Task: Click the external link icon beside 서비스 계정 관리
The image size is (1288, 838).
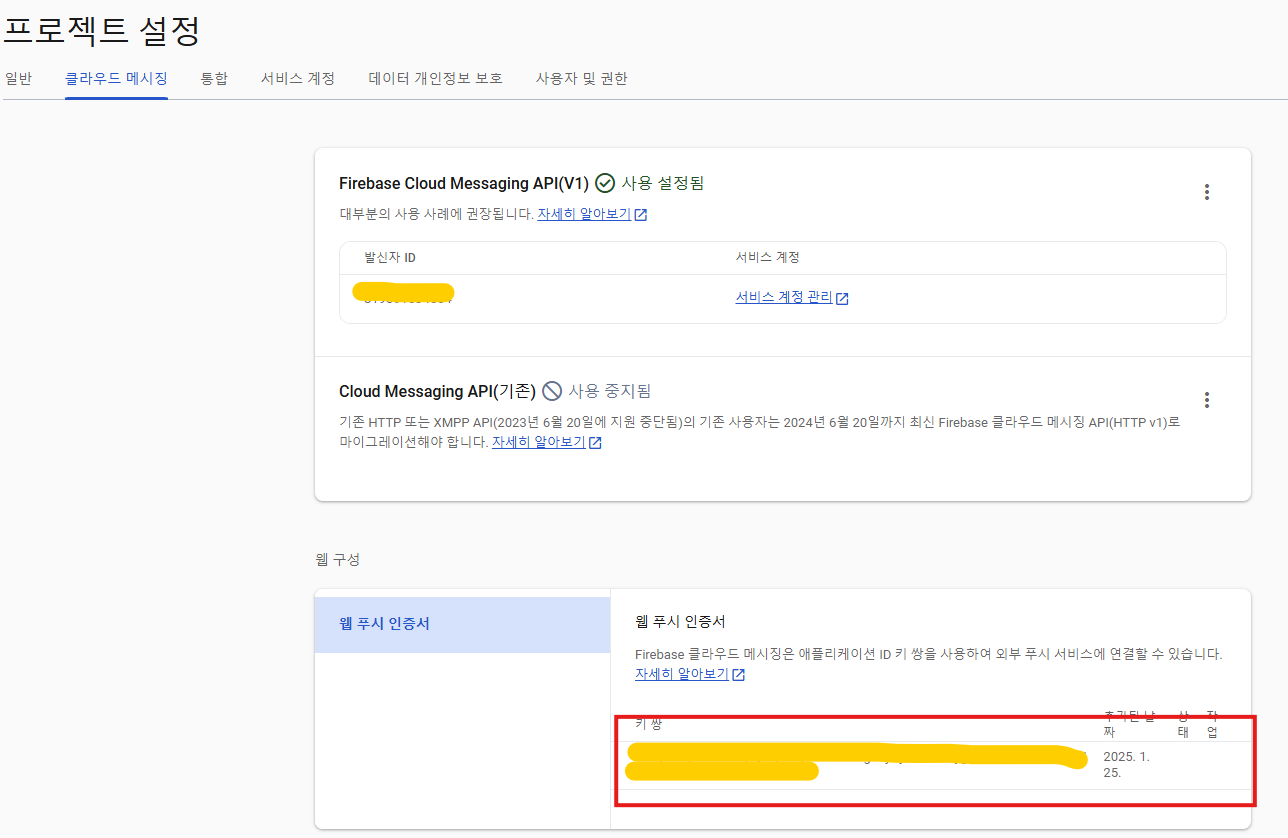Action: pyautogui.click(x=842, y=298)
